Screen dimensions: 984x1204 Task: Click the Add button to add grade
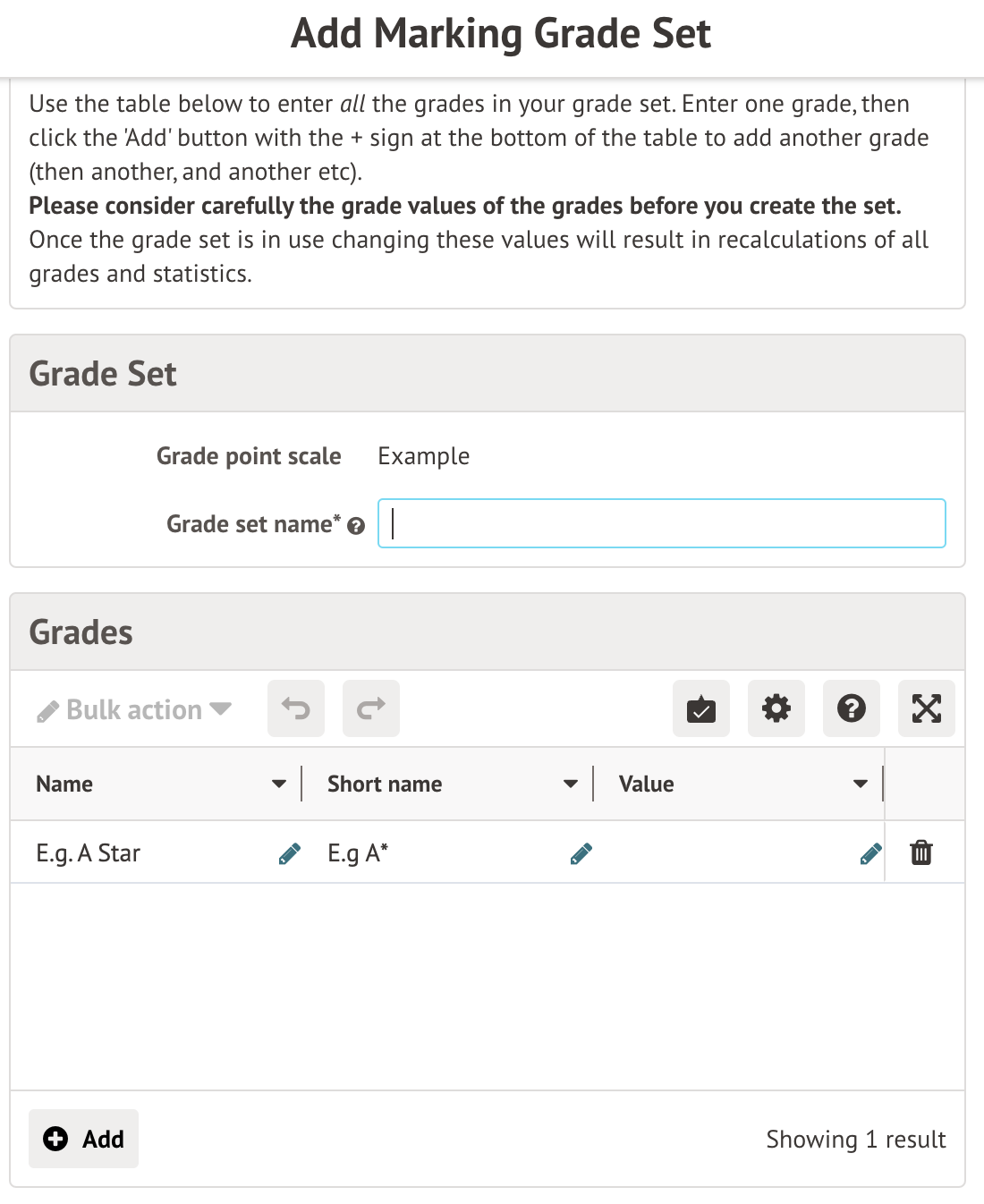[x=84, y=1139]
